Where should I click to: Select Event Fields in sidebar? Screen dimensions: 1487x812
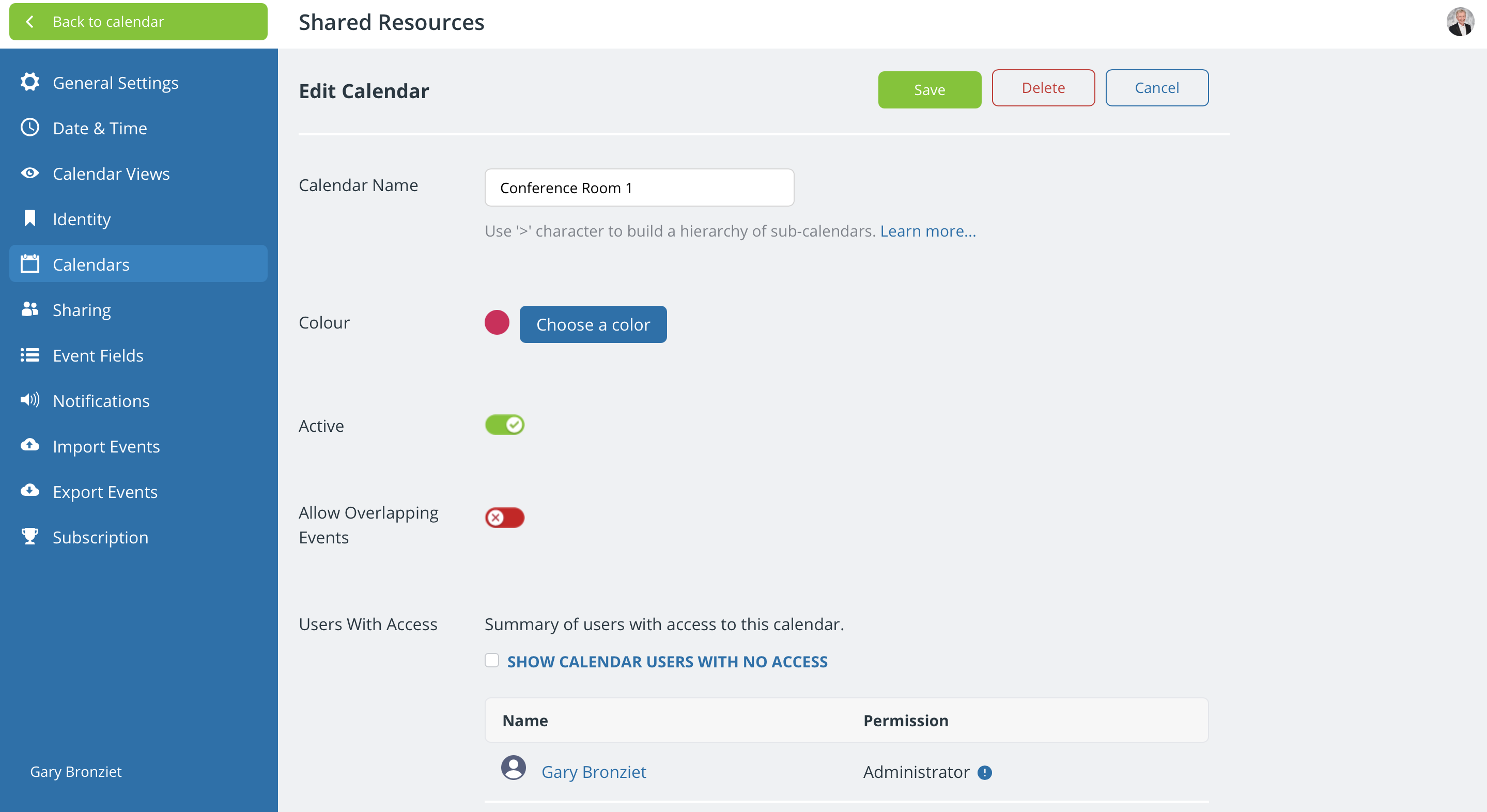tap(138, 355)
